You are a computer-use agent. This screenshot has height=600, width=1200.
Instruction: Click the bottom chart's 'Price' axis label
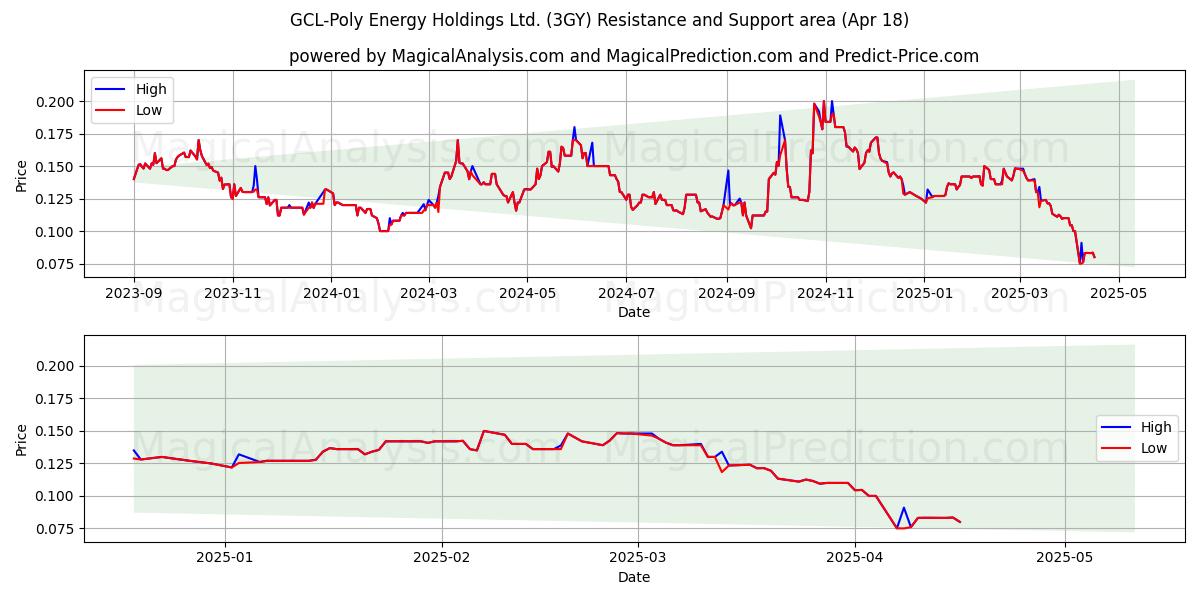tap(22, 440)
